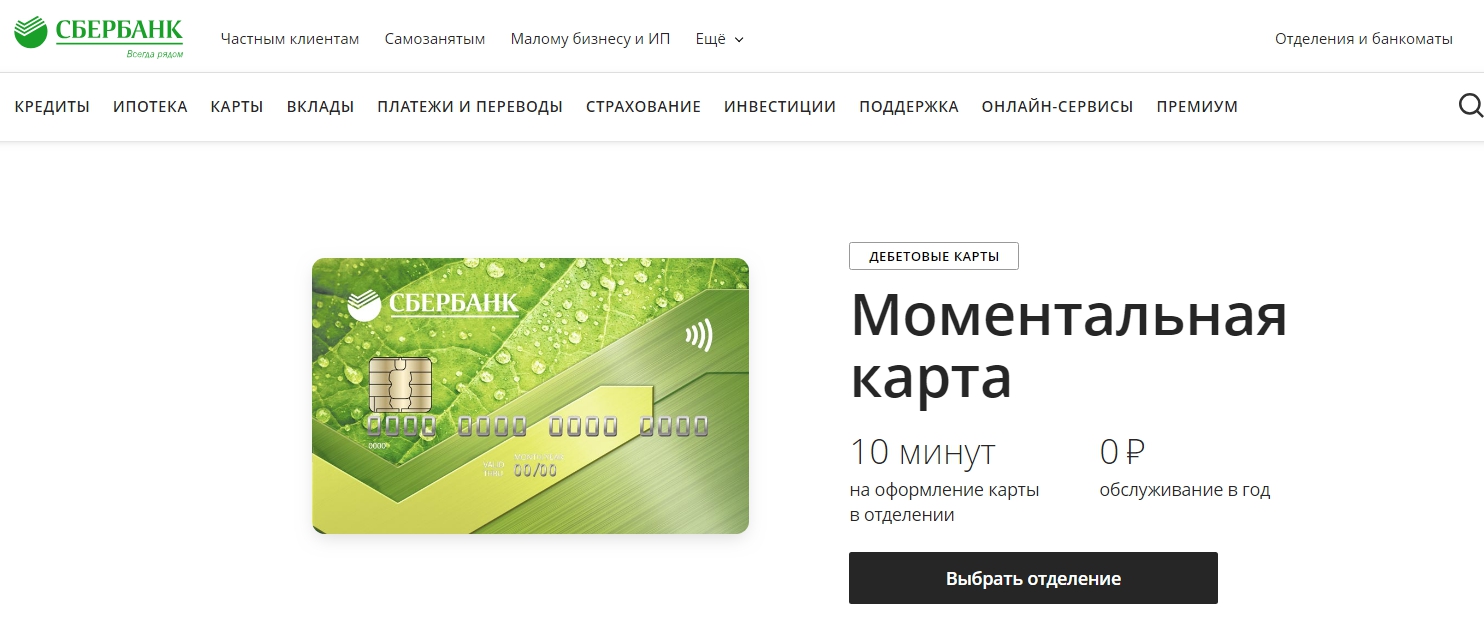
Task: Click the green Sberbank card image
Action: pyautogui.click(x=530, y=396)
